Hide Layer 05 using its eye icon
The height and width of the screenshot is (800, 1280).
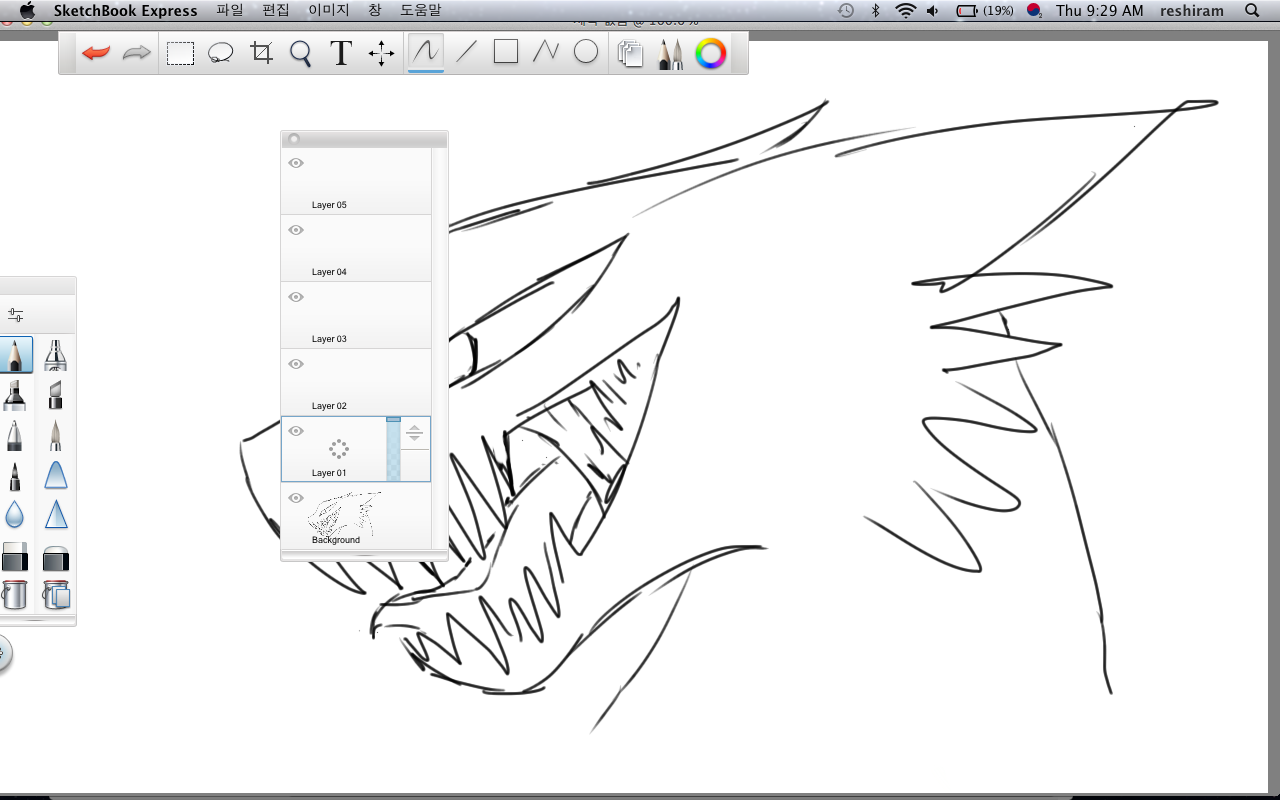(x=296, y=163)
